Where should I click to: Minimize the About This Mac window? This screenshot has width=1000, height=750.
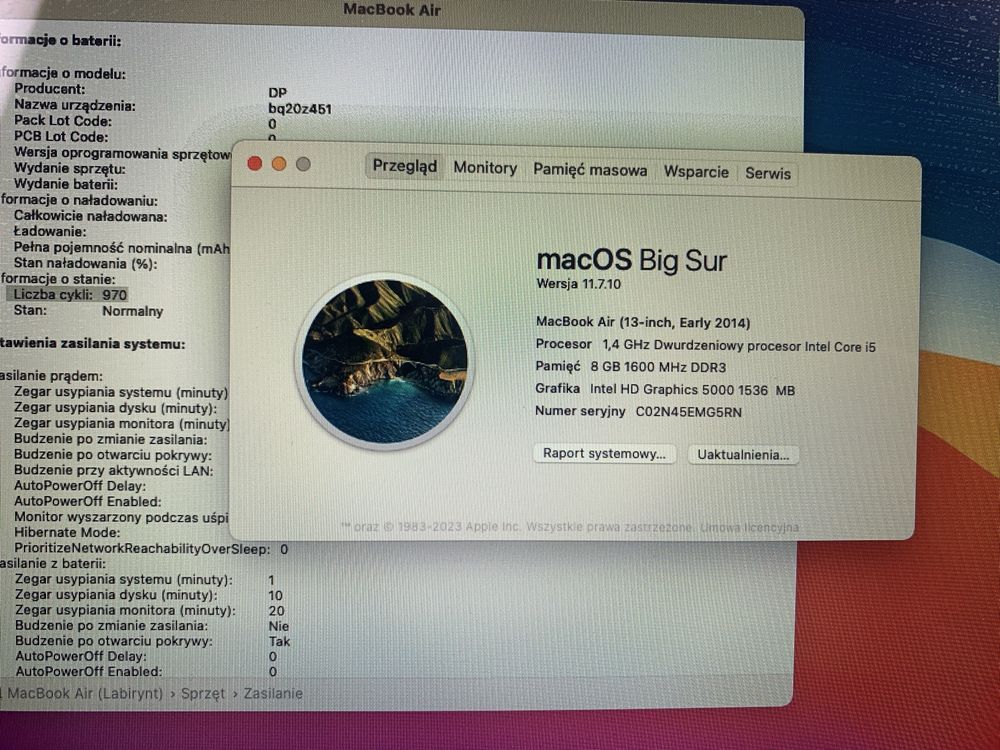pos(279,164)
